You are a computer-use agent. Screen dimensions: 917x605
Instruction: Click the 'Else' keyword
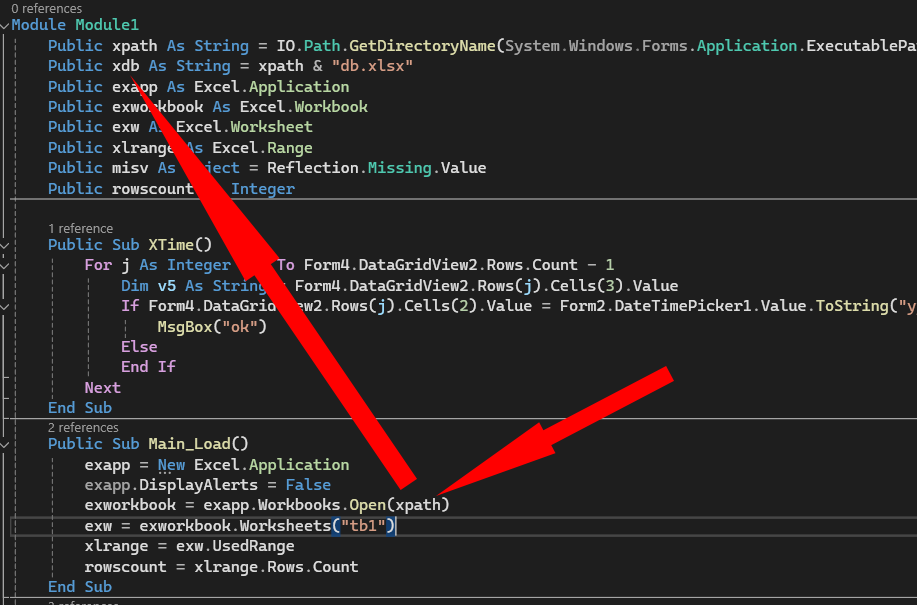[x=139, y=347]
